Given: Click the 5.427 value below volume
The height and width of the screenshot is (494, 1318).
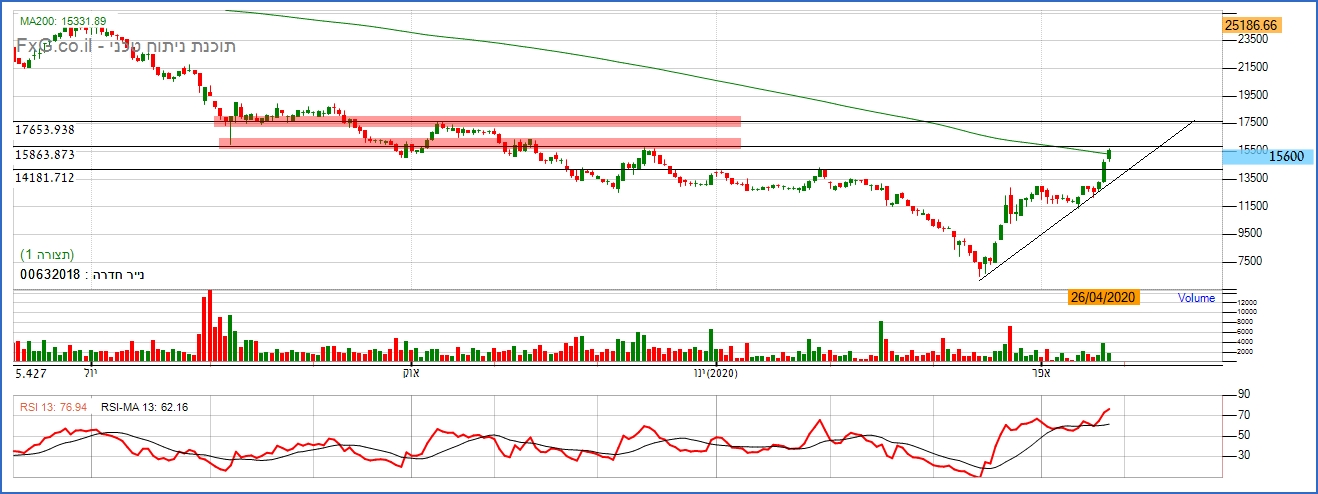Looking at the screenshot, I should tap(30, 373).
